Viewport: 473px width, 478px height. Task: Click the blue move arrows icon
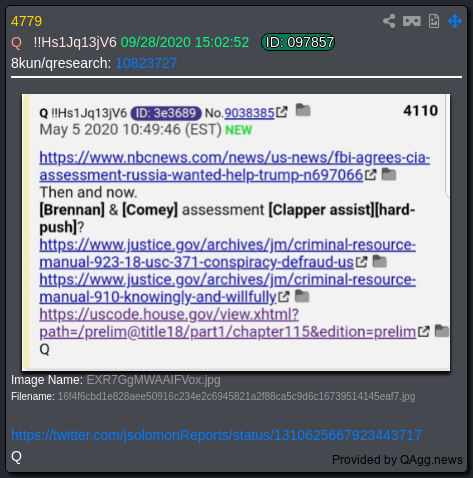[455, 21]
